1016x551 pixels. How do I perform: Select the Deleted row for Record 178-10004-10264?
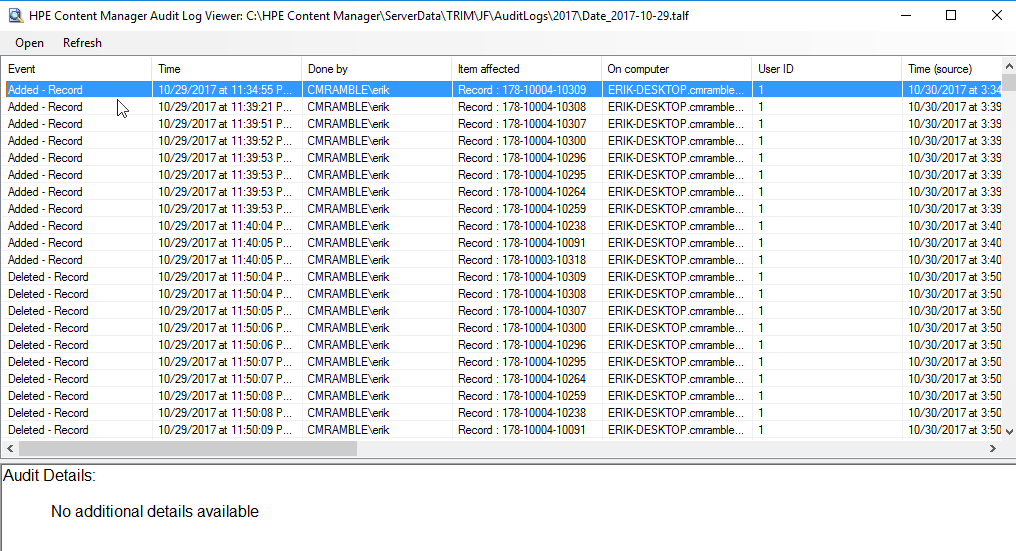tap(502, 379)
